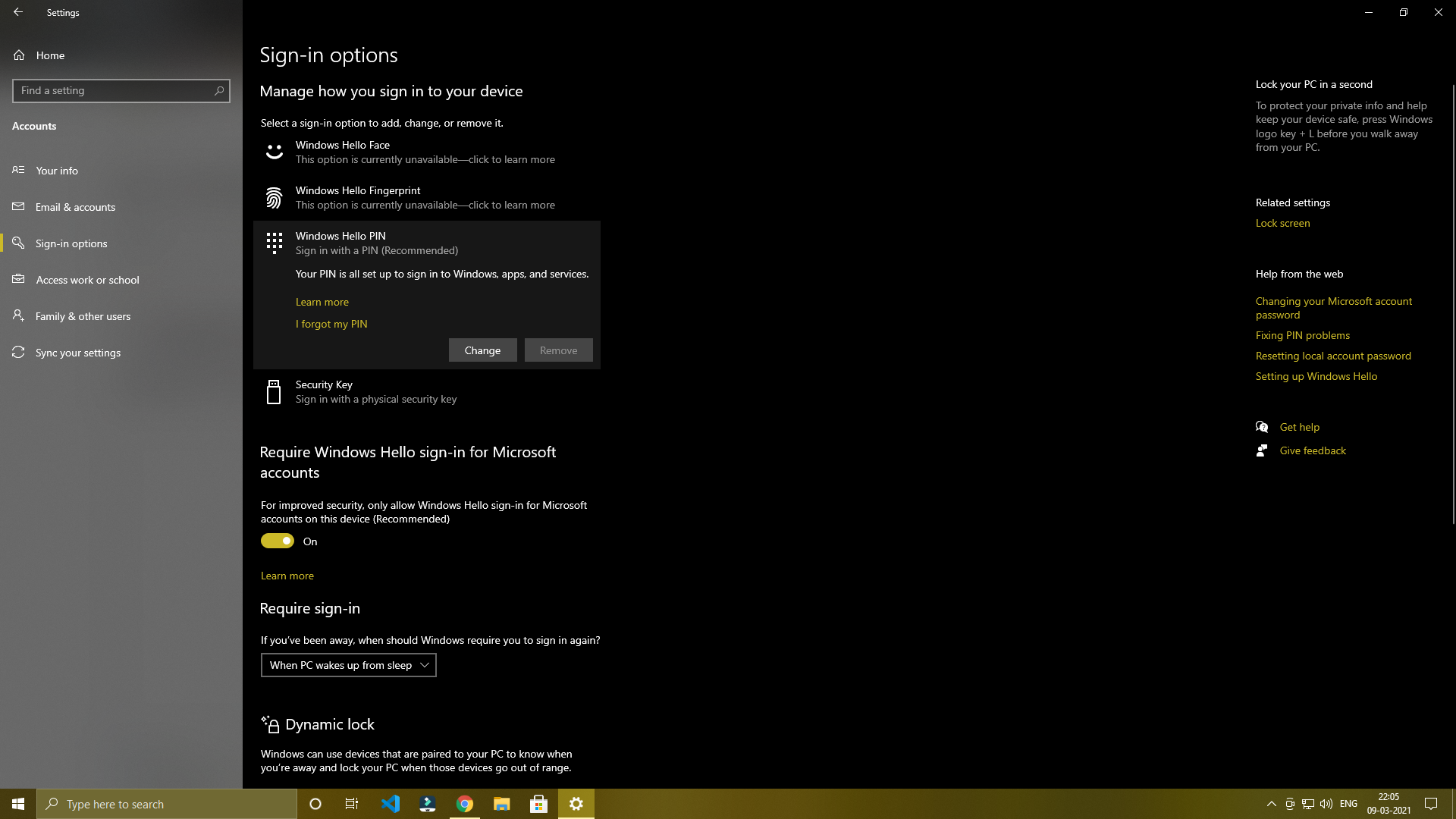Click the Meet Now tray icon
1456x819 pixels.
point(1290,804)
